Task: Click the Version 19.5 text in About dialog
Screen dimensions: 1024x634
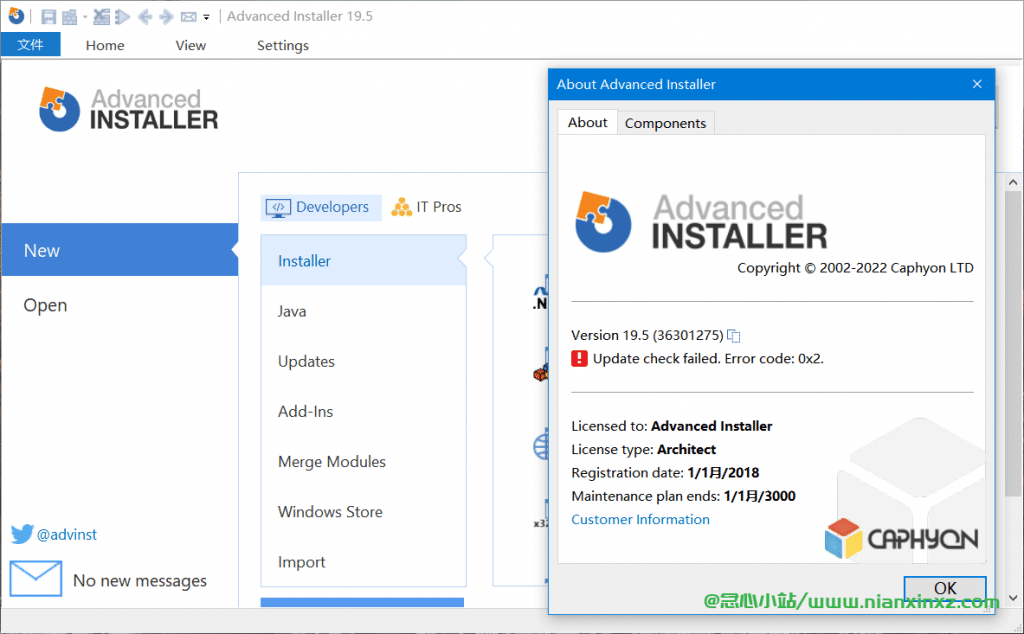Action: [647, 335]
